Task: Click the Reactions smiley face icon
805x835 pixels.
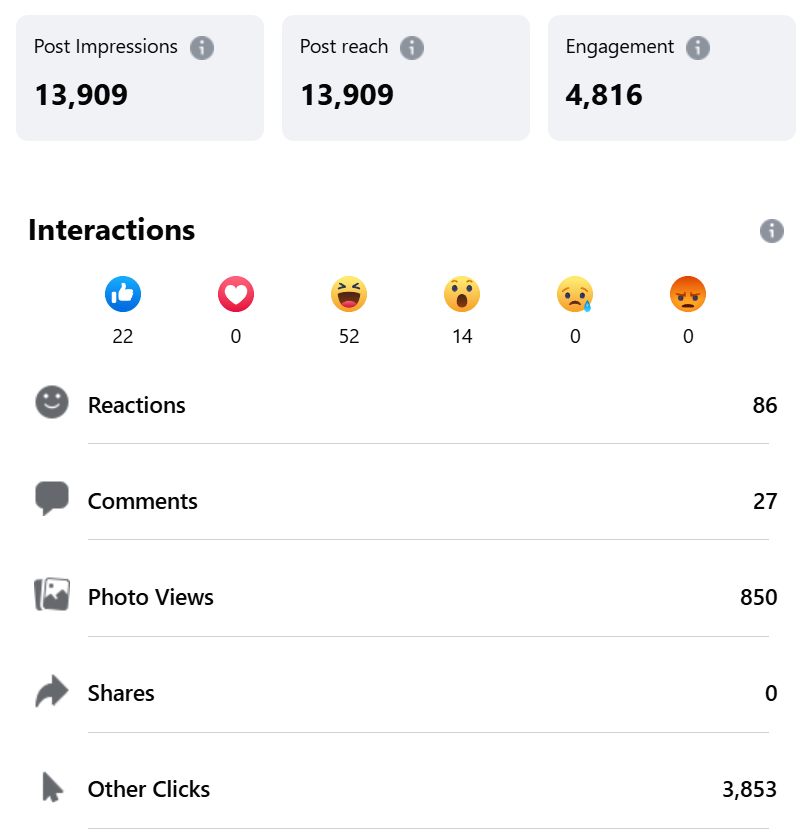Action: [x=52, y=403]
